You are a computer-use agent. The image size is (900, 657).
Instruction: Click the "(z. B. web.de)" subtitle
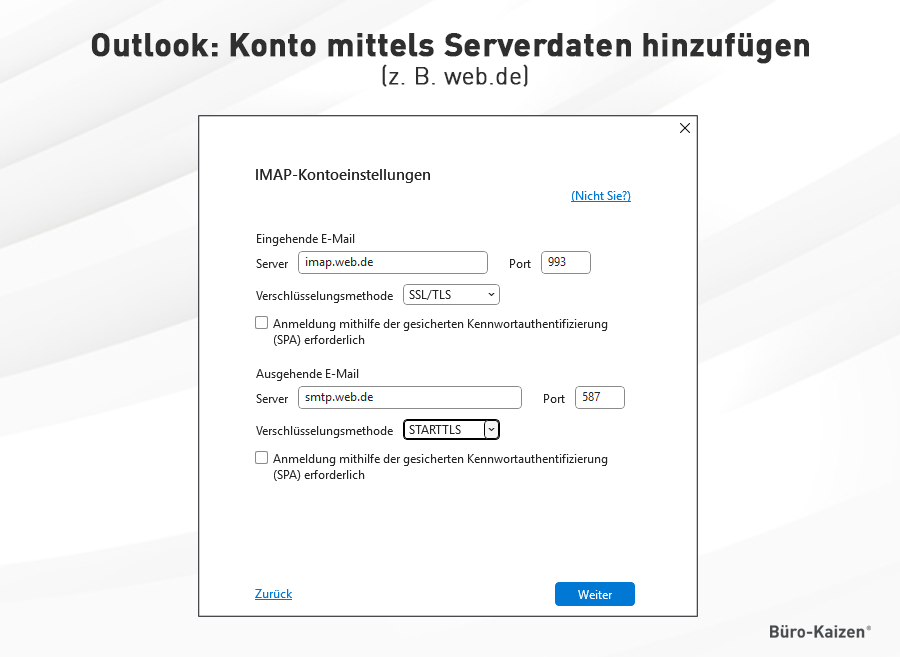pos(454,76)
